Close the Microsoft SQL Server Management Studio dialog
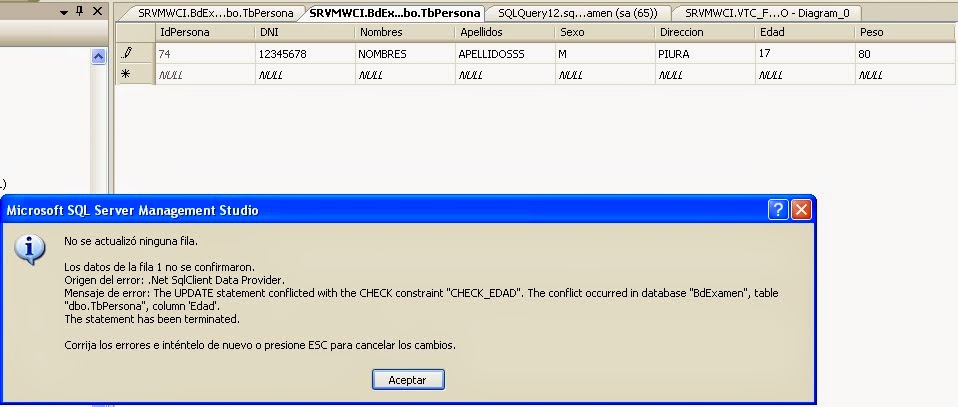Screen dimensions: 958x407 [x=801, y=210]
